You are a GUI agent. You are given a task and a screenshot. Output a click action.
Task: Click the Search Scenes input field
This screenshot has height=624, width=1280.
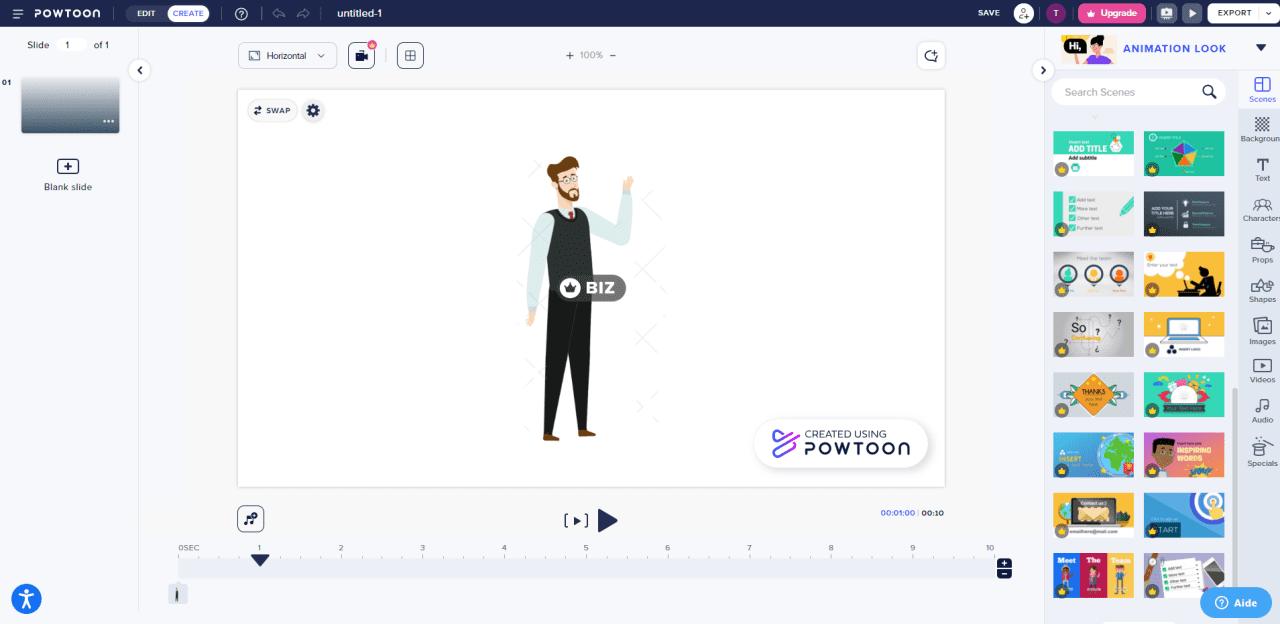[x=1130, y=91]
